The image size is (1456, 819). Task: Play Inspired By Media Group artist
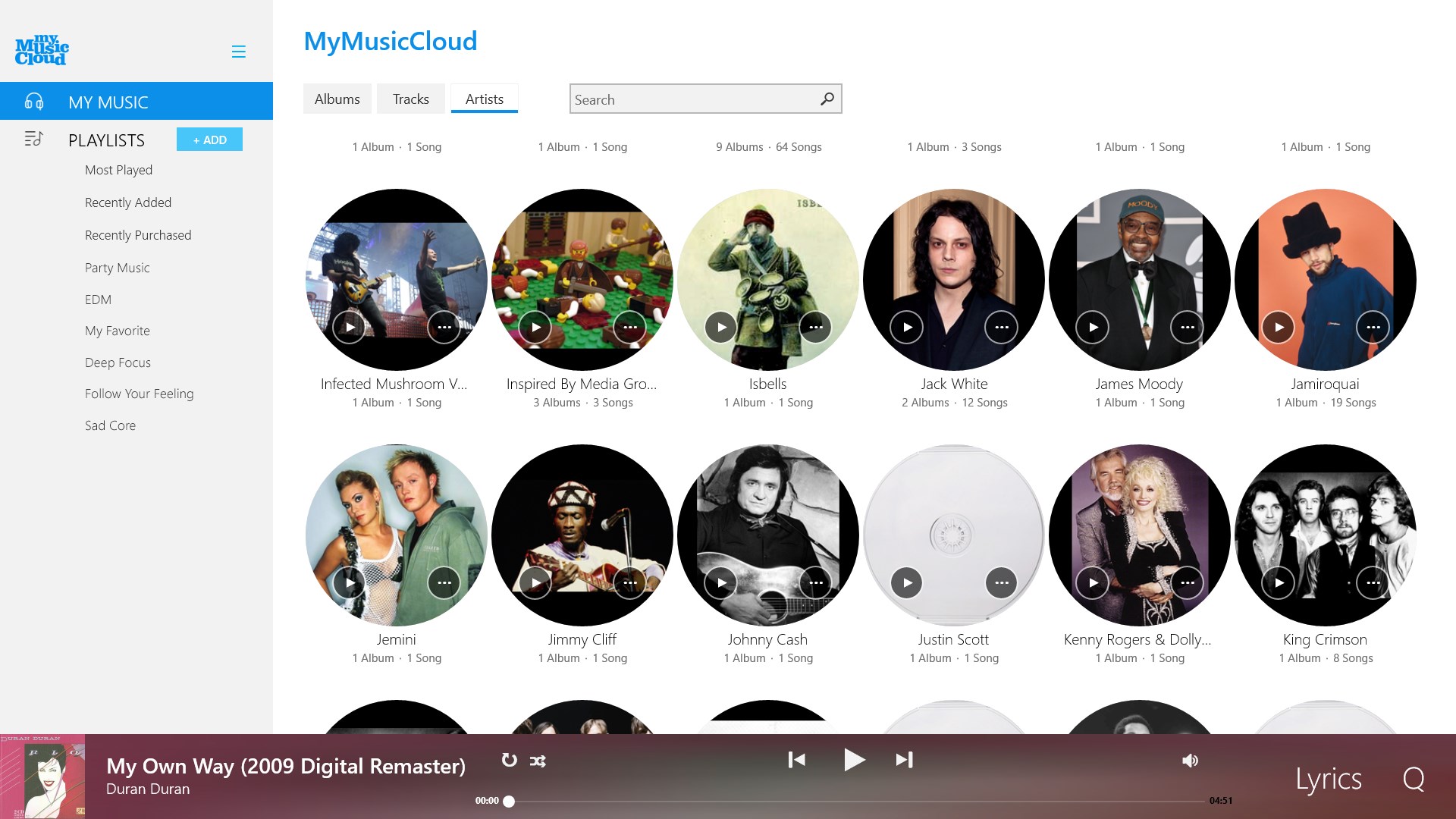(x=535, y=327)
